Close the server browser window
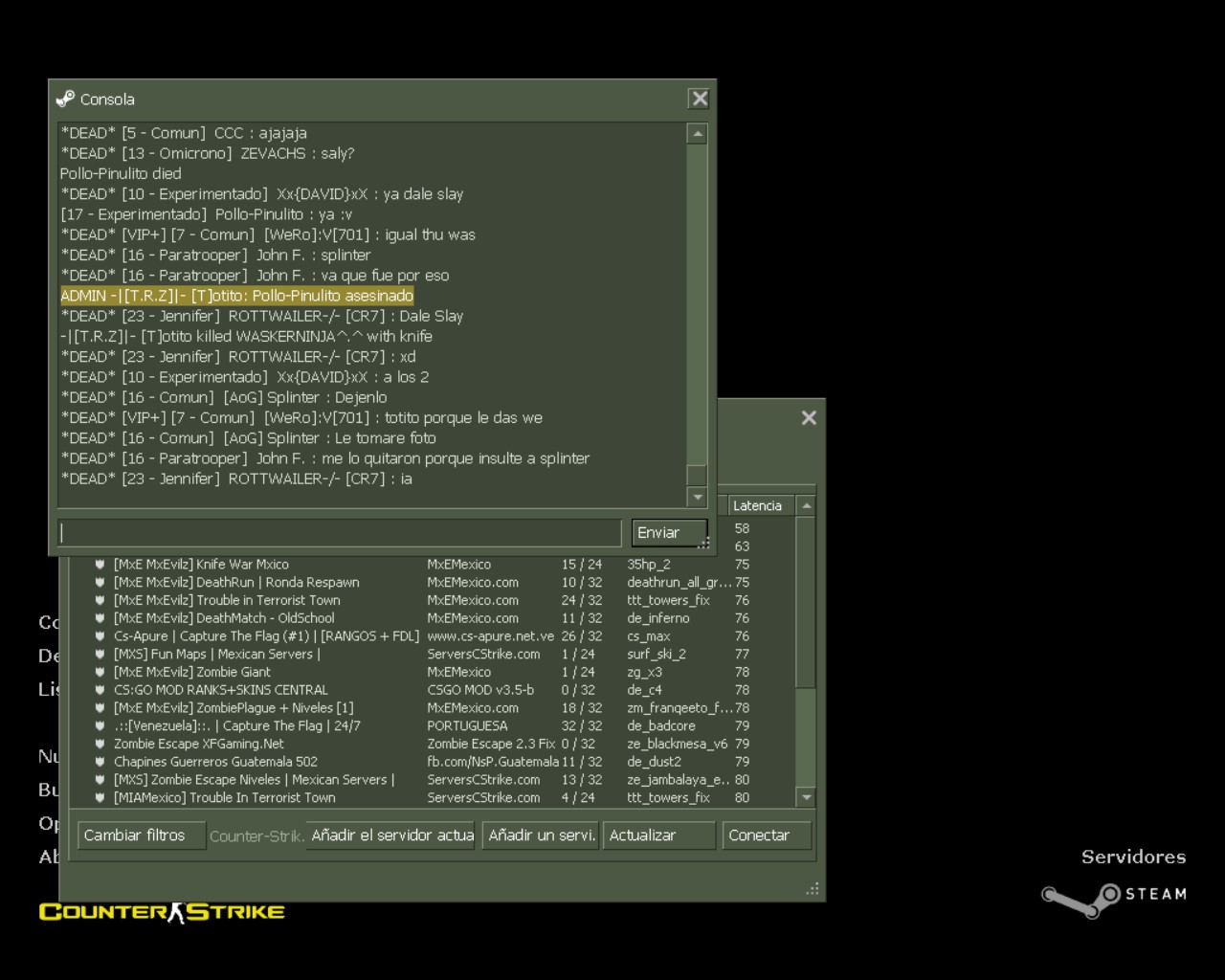Image resolution: width=1225 pixels, height=980 pixels. pos(809,417)
